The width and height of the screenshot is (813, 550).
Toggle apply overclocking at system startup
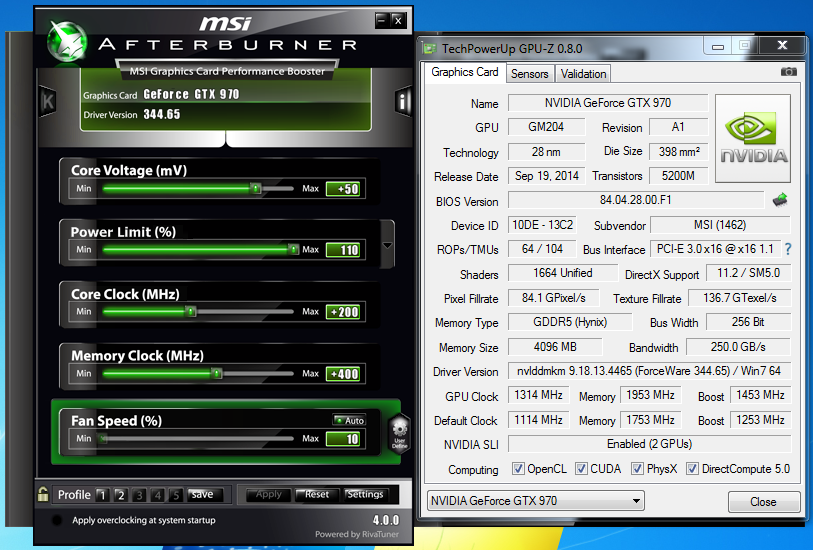click(57, 520)
